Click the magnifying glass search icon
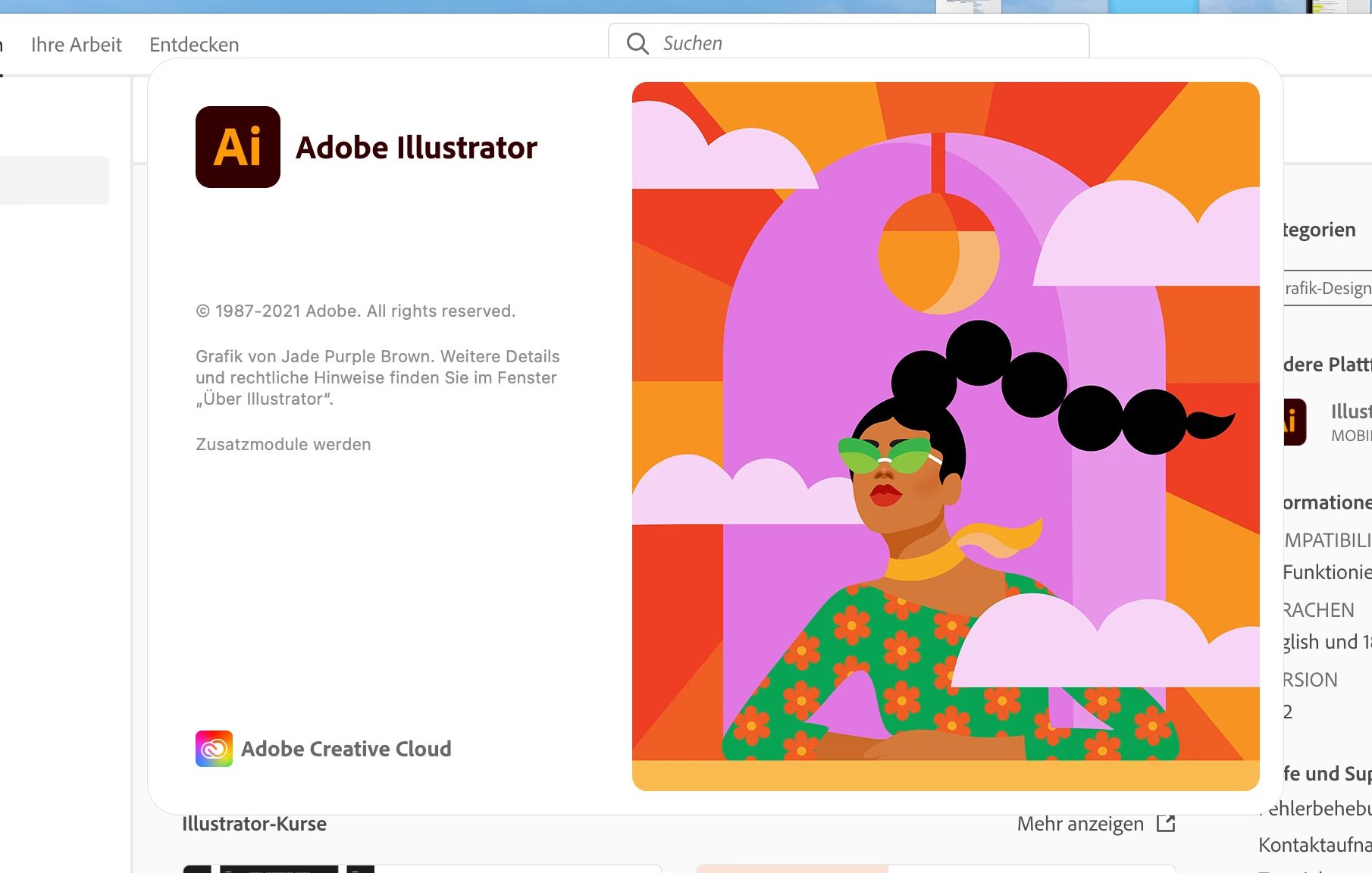The height and width of the screenshot is (873, 1372). pos(637,43)
